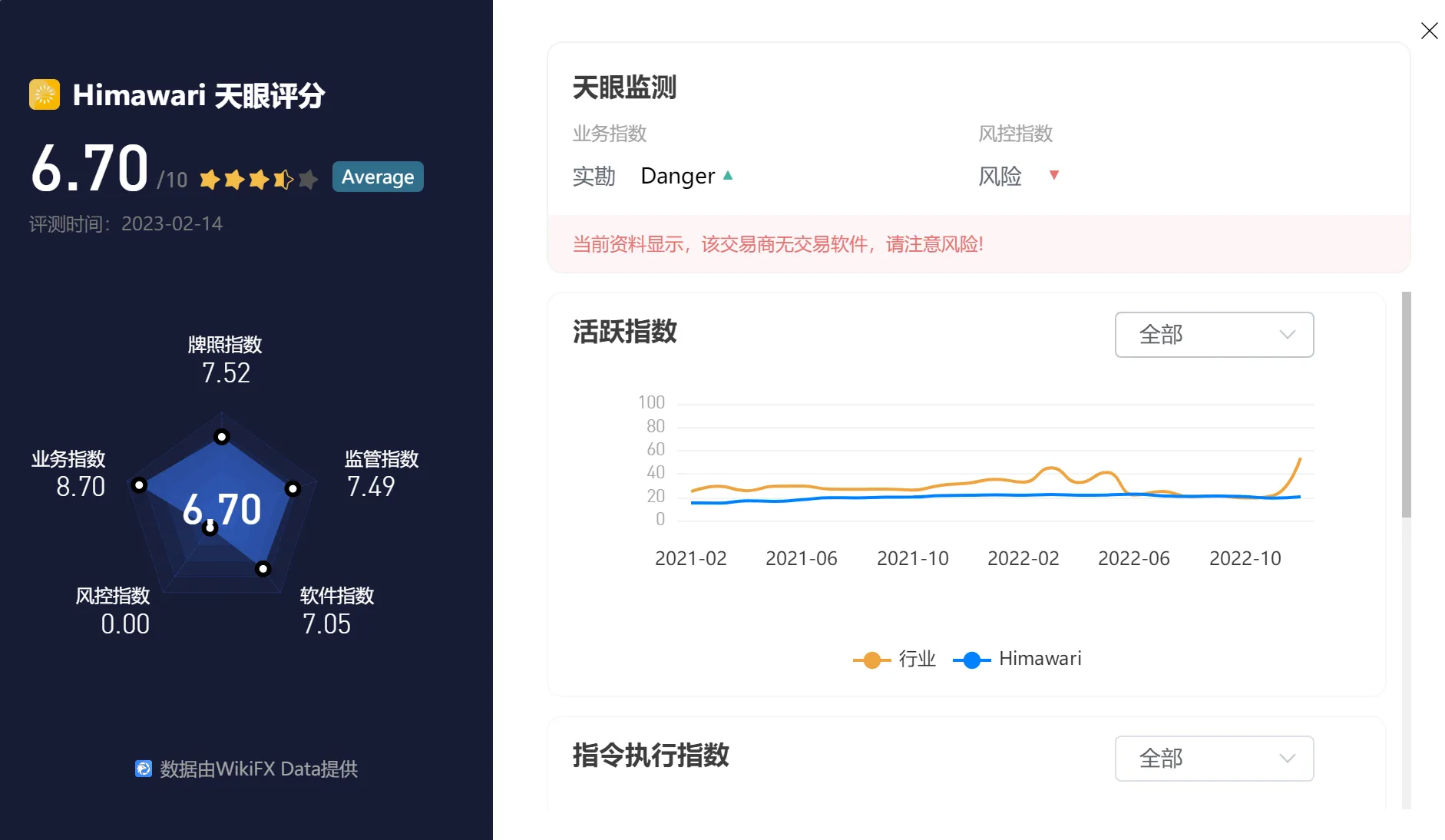Click the 业务指数 radar chart point
1445x840 pixels.
coord(139,484)
